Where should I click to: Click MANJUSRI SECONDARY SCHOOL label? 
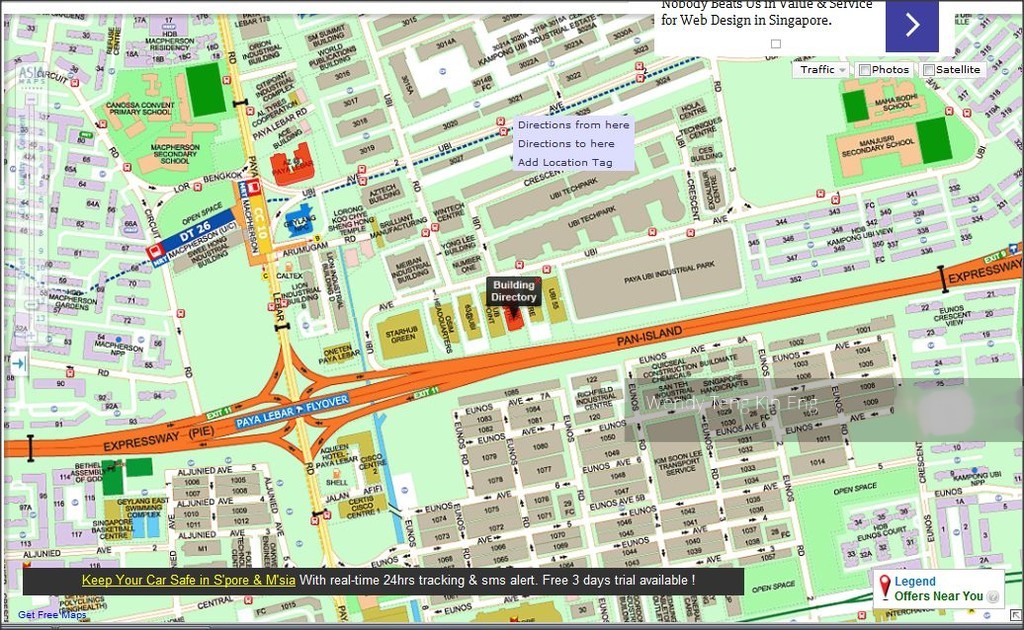pos(878,146)
